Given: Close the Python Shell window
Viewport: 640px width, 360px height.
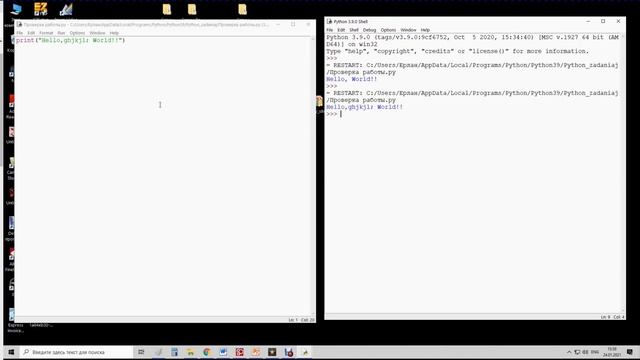Looking at the screenshot, I should [618, 21].
